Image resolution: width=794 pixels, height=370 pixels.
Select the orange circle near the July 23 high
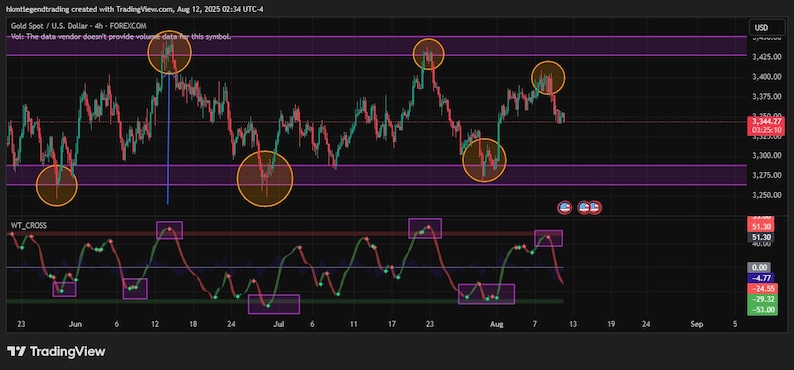[x=428, y=54]
